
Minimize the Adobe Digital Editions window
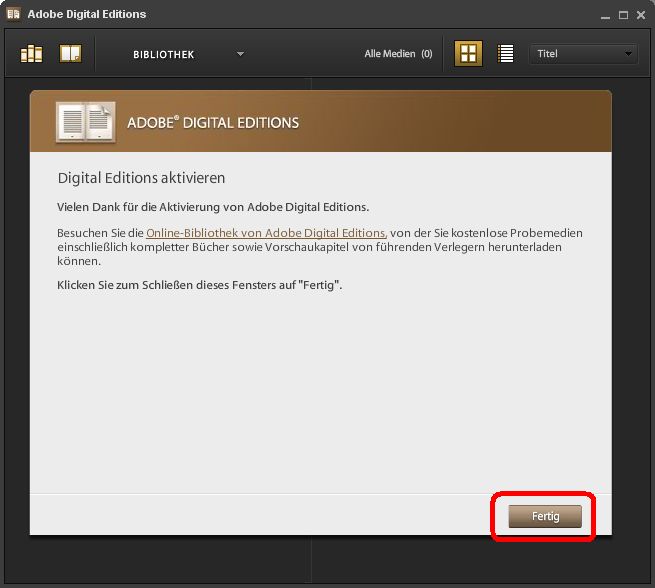pos(604,15)
